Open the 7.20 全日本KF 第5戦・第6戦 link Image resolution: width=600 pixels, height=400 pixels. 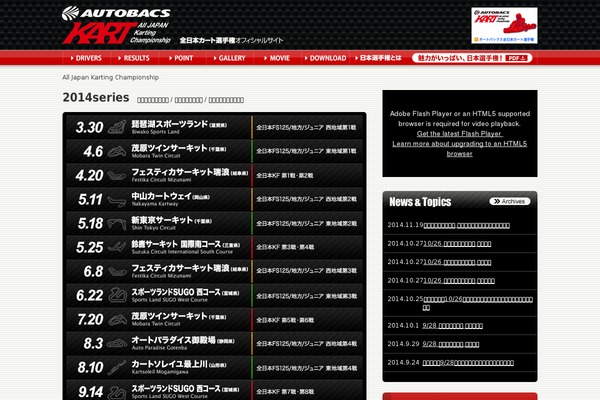[285, 320]
